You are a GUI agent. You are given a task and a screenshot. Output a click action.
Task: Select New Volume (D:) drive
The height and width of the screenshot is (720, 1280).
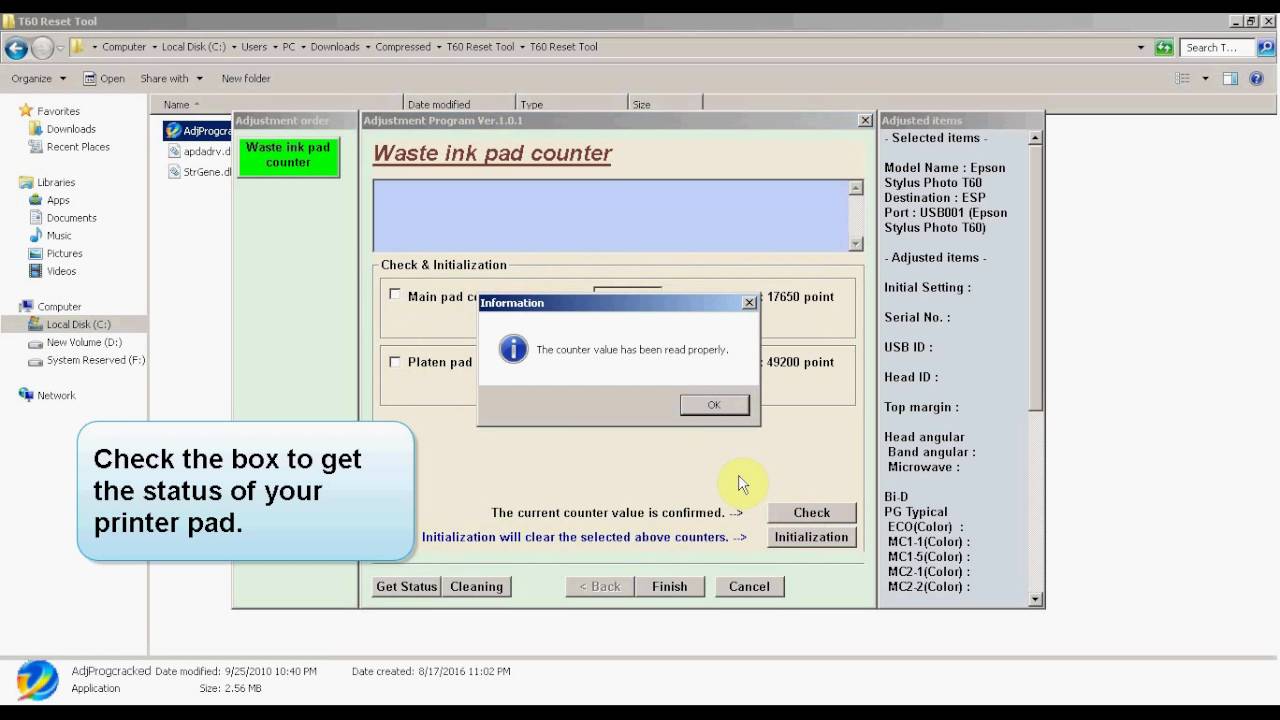coord(84,342)
